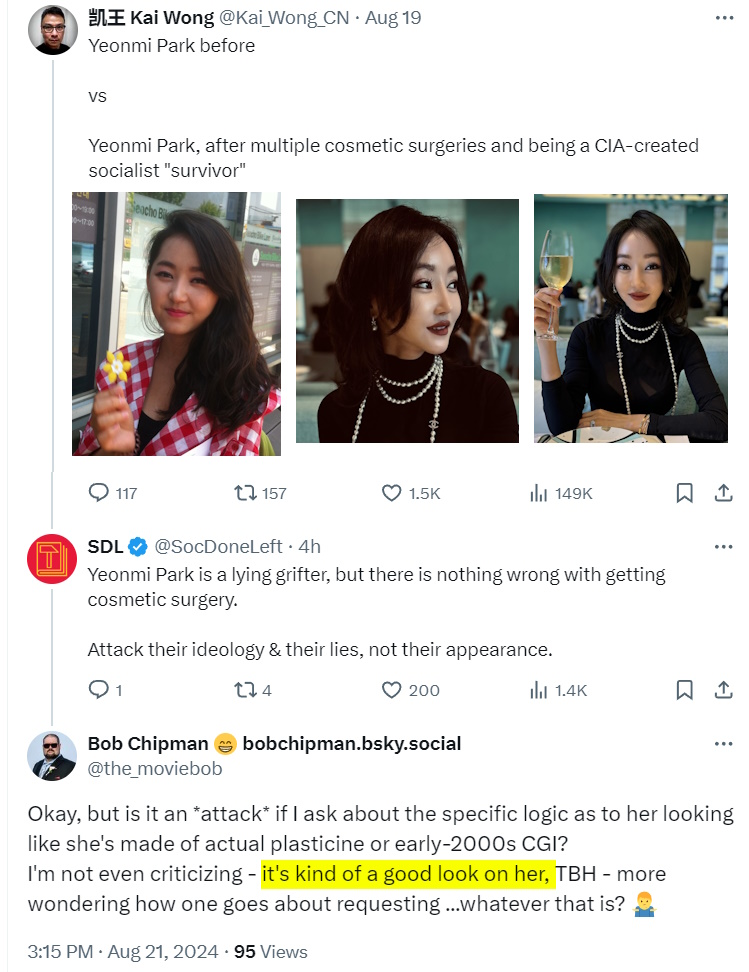This screenshot has height=972, width=749.
Task: Like SDL's tweet
Action: [392, 690]
